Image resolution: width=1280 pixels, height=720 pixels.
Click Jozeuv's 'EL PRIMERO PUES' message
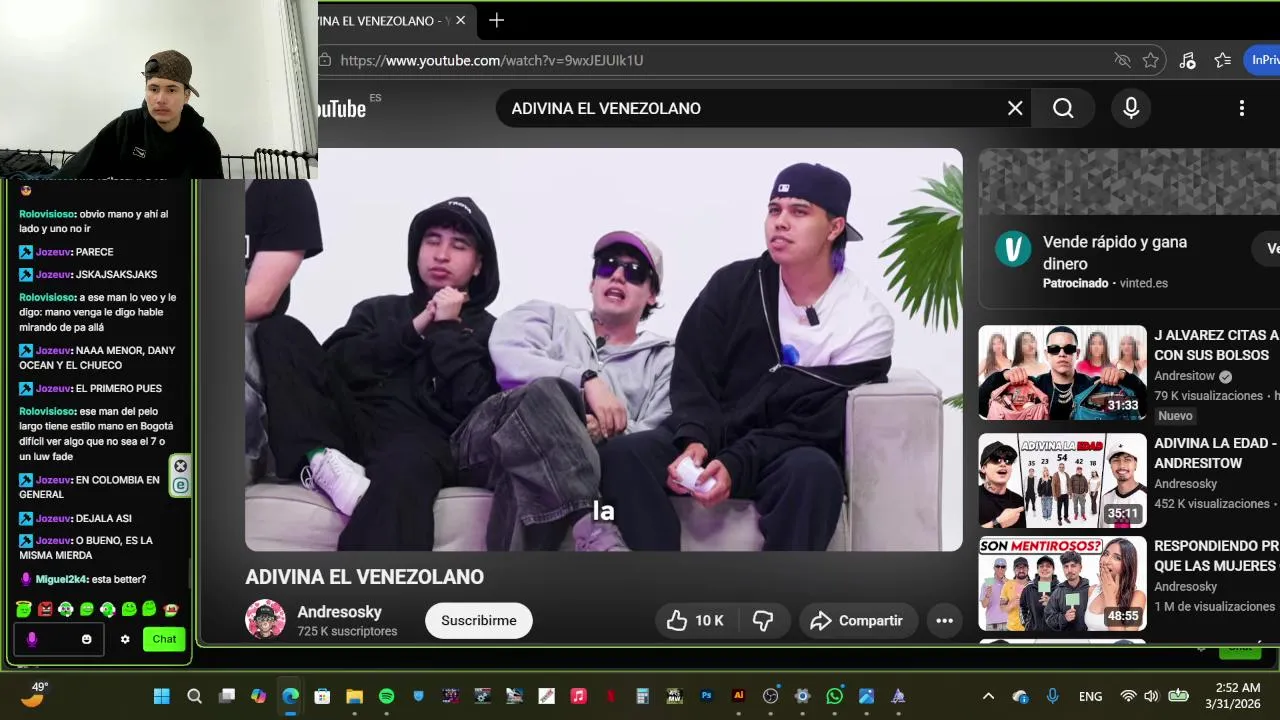tap(90, 388)
